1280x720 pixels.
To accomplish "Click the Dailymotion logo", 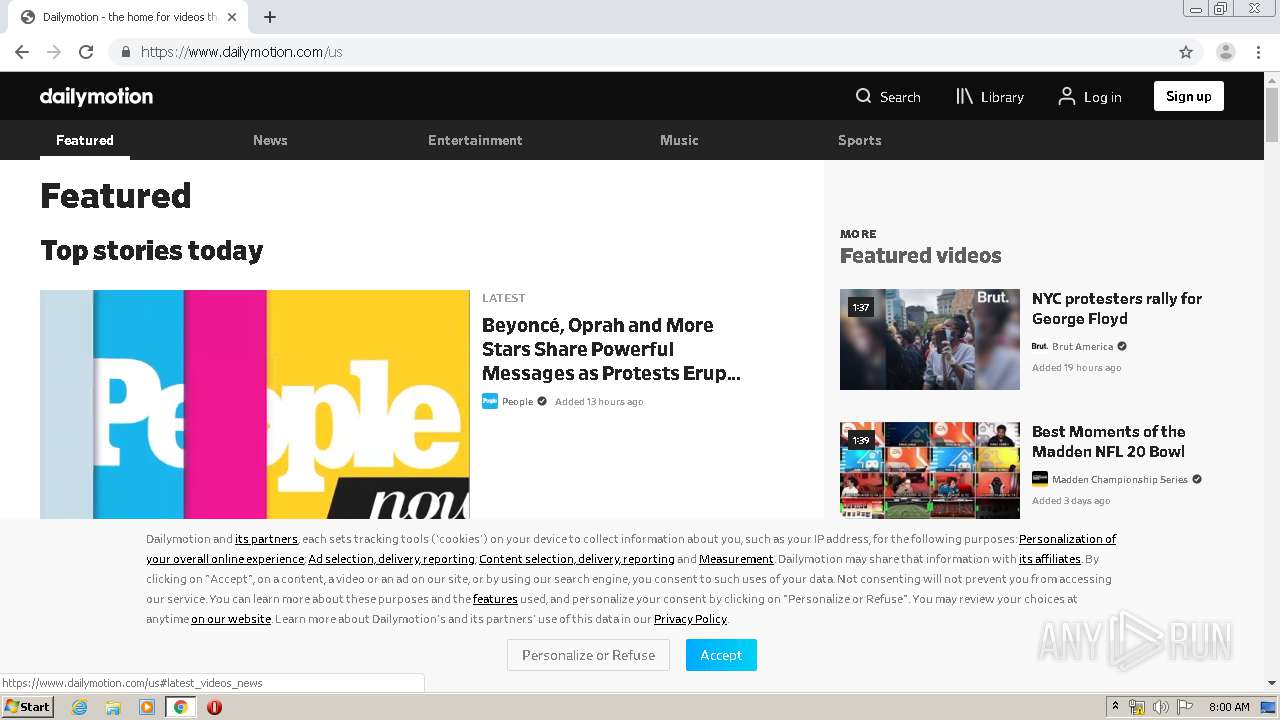I will coord(96,96).
